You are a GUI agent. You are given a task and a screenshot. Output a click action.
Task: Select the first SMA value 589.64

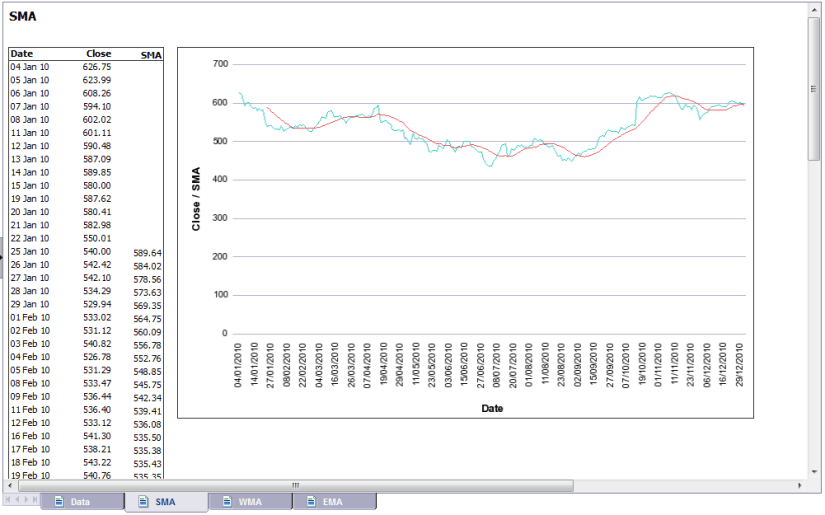147,253
